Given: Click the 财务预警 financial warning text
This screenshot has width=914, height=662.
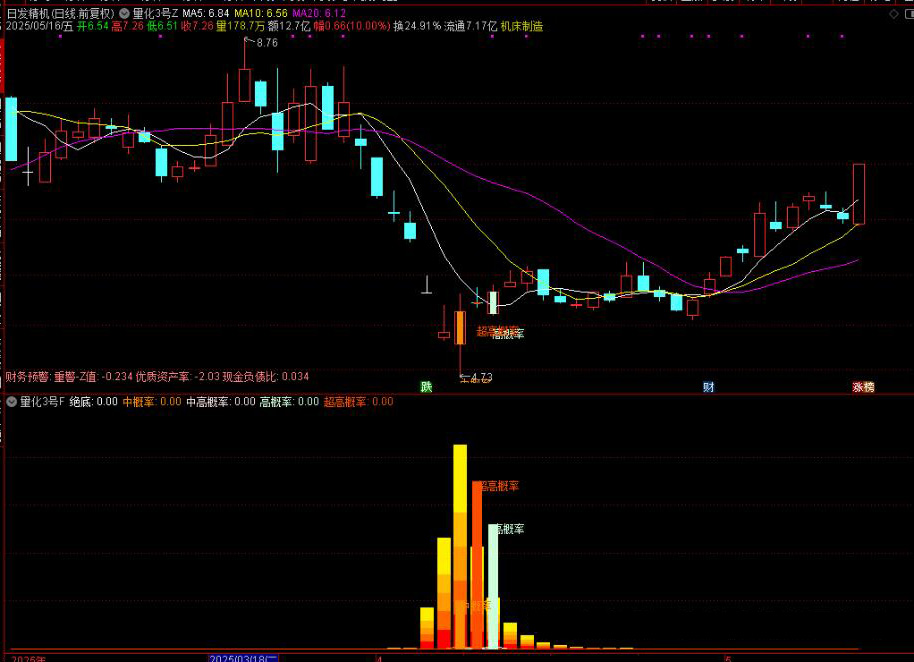Looking at the screenshot, I should [x=27, y=377].
